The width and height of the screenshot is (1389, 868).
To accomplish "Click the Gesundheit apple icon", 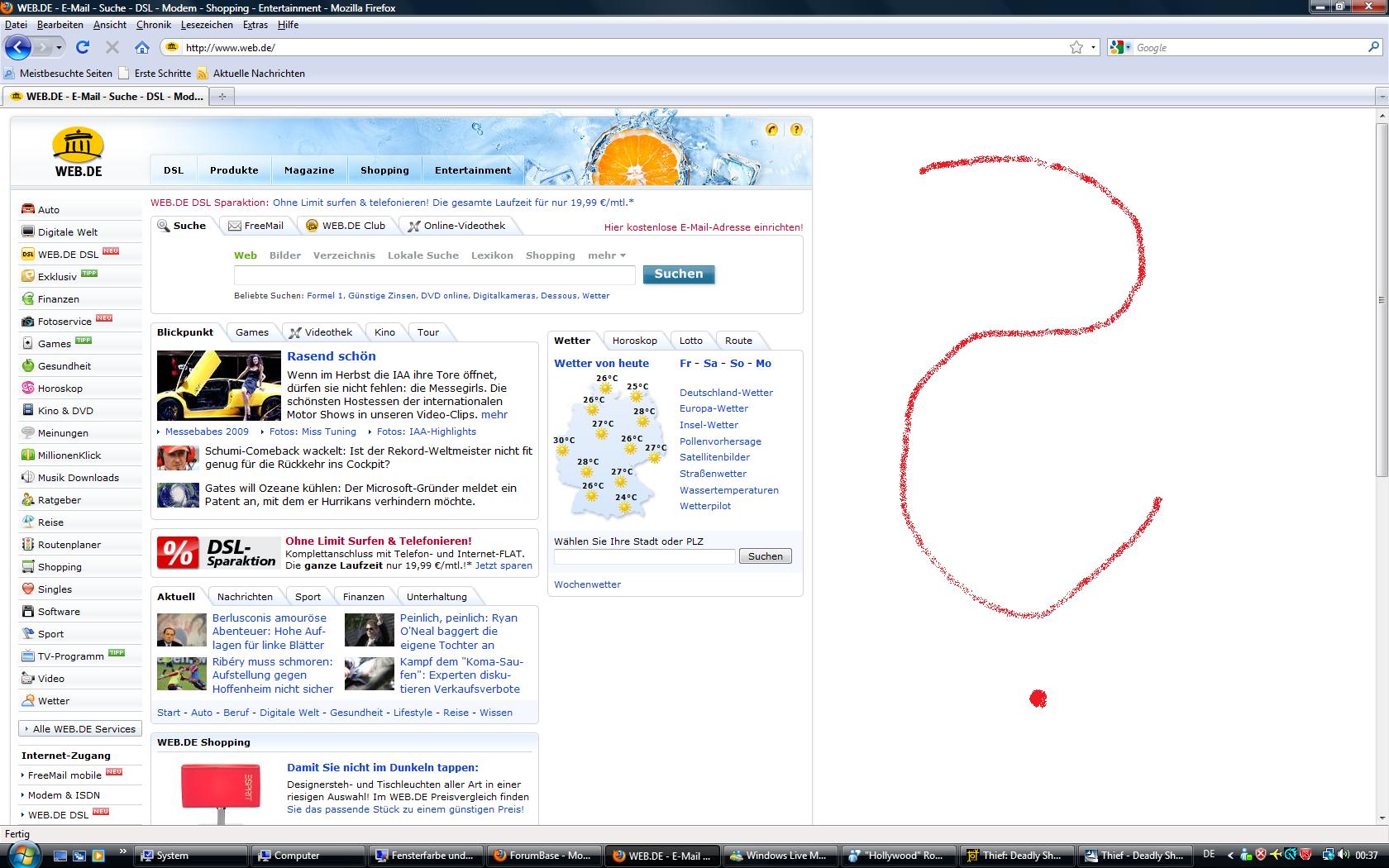I will pyautogui.click(x=28, y=365).
